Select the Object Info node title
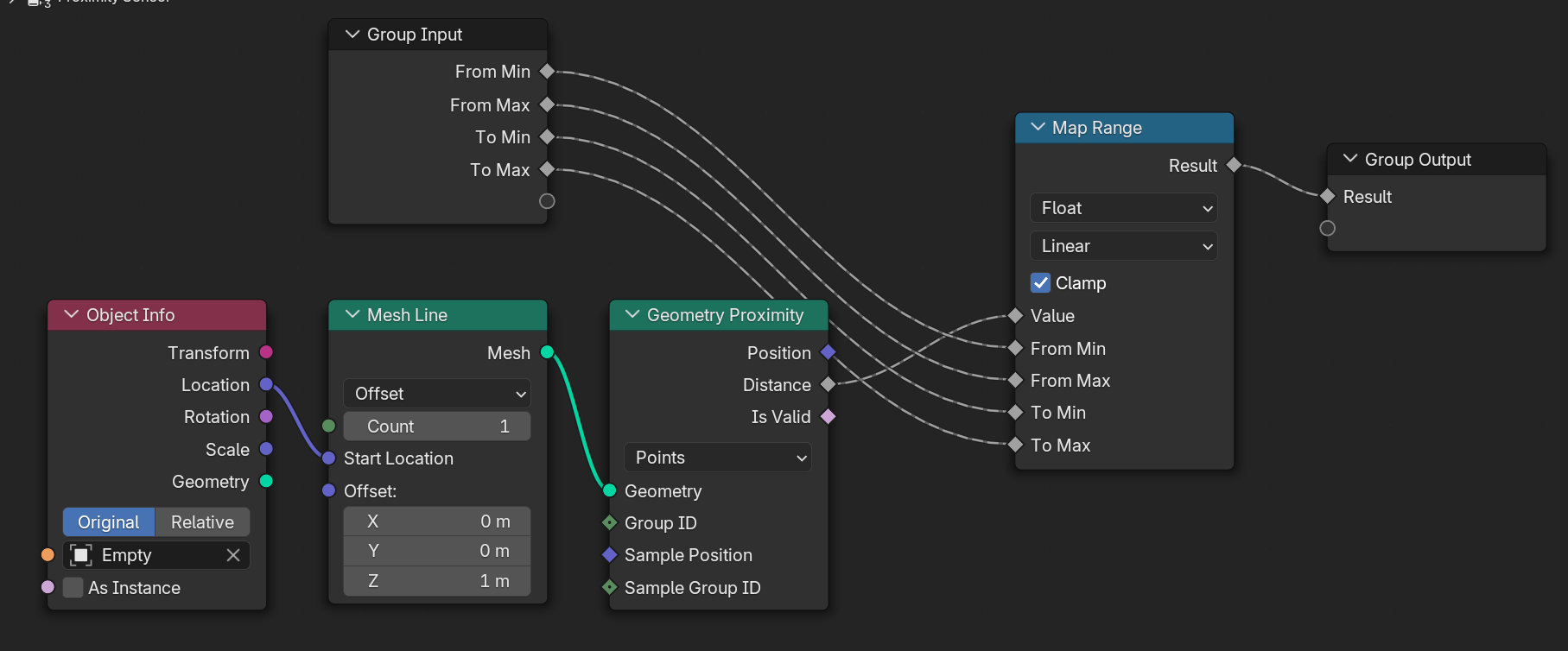This screenshot has height=651, width=1568. point(130,315)
